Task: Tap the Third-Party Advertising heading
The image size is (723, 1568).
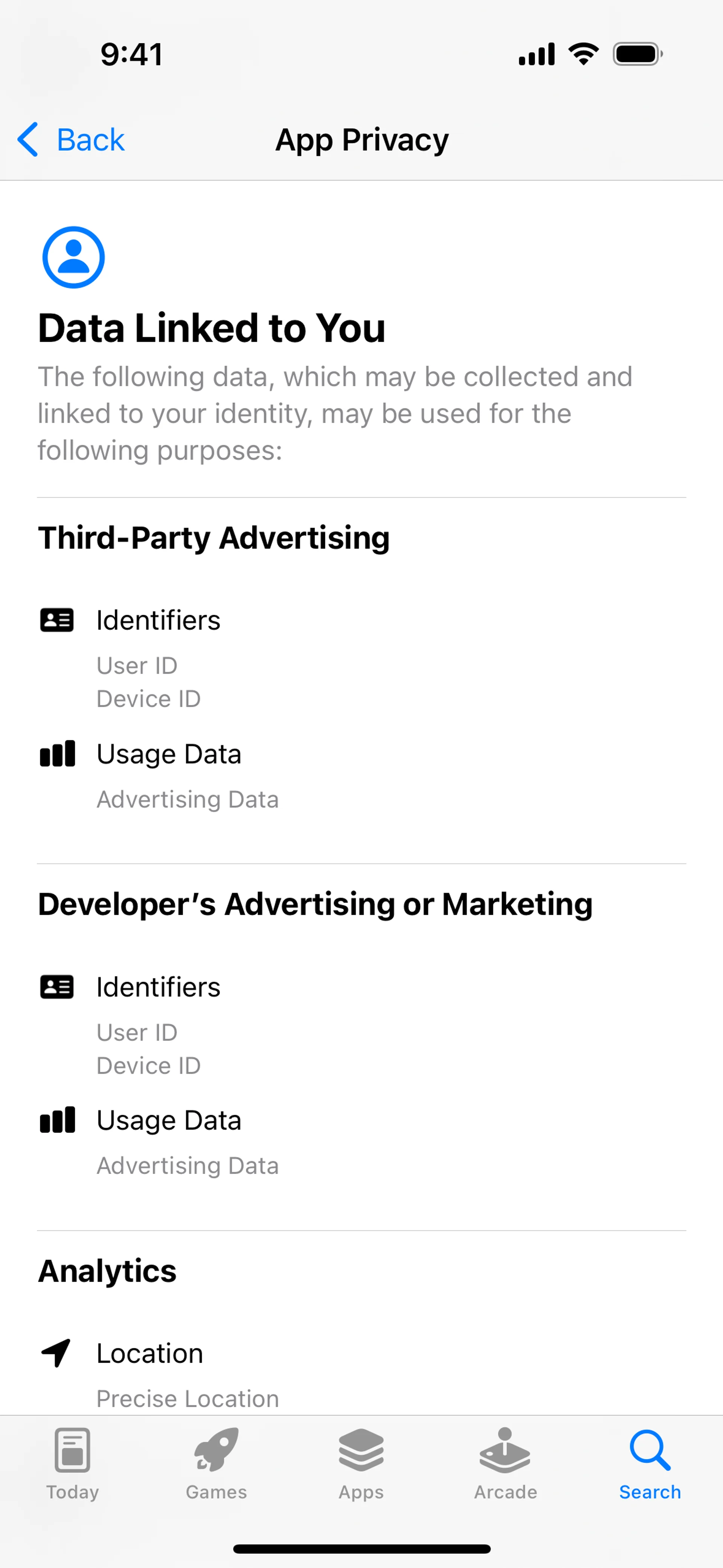Action: point(214,538)
